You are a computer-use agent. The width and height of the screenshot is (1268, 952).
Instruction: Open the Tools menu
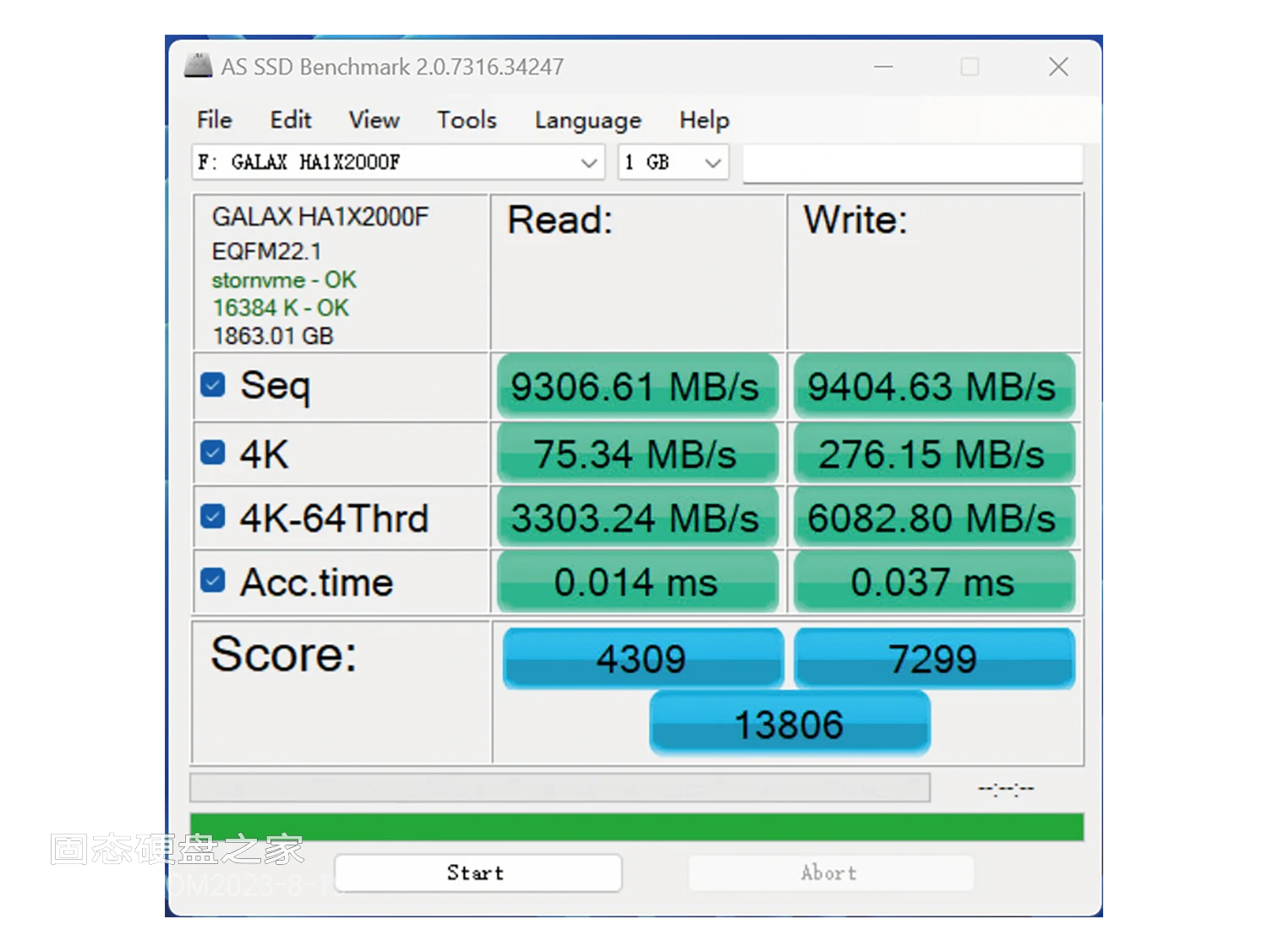tap(467, 120)
